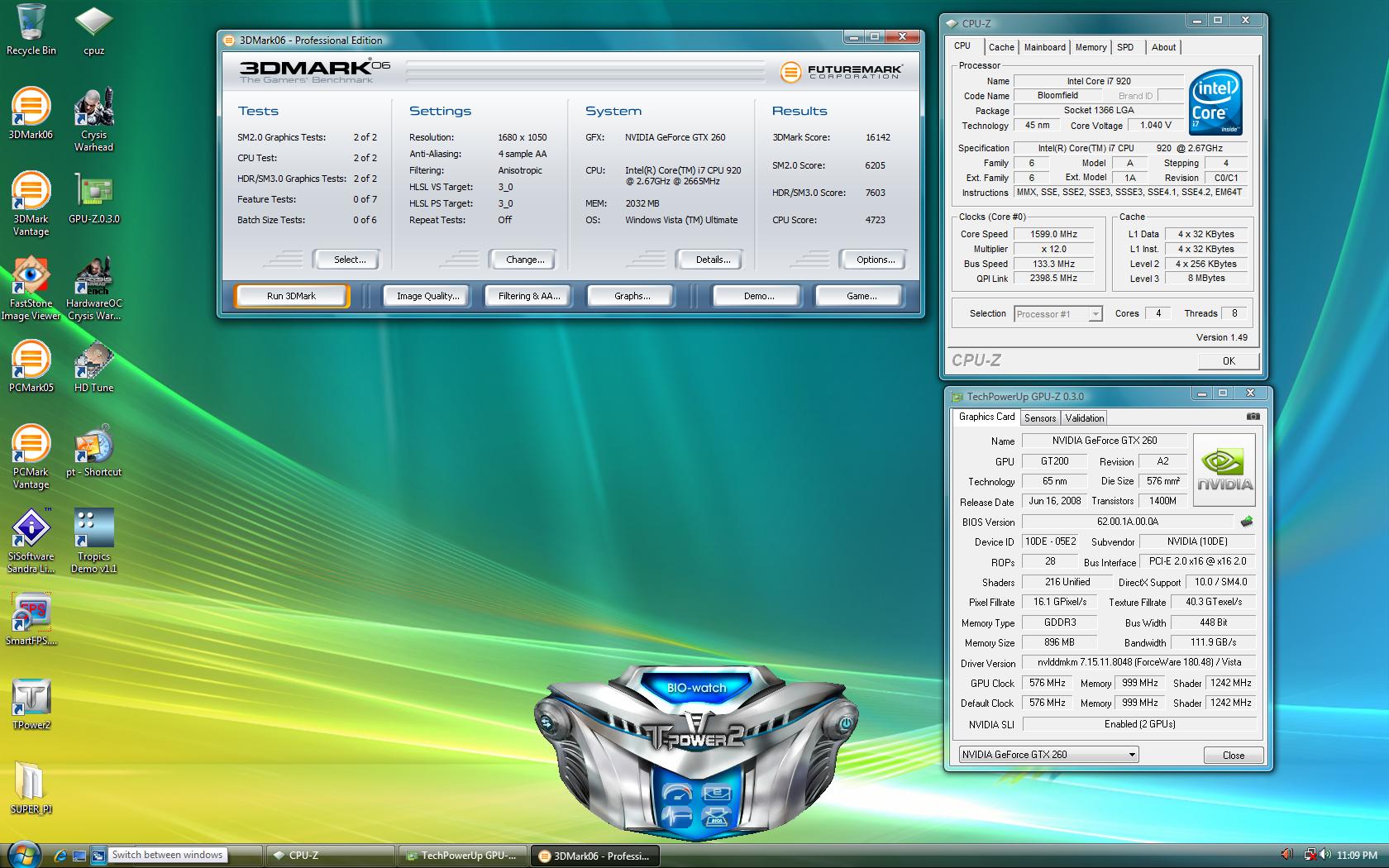The width and height of the screenshot is (1389, 868).
Task: Switch to the CPU-Z About tab
Action: 1163,47
